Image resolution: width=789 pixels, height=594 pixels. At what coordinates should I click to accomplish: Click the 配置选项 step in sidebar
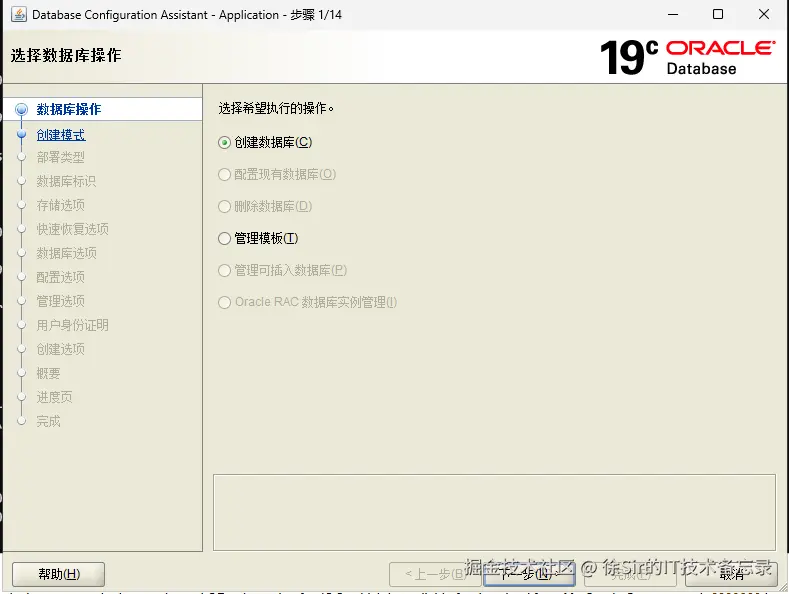click(x=60, y=277)
